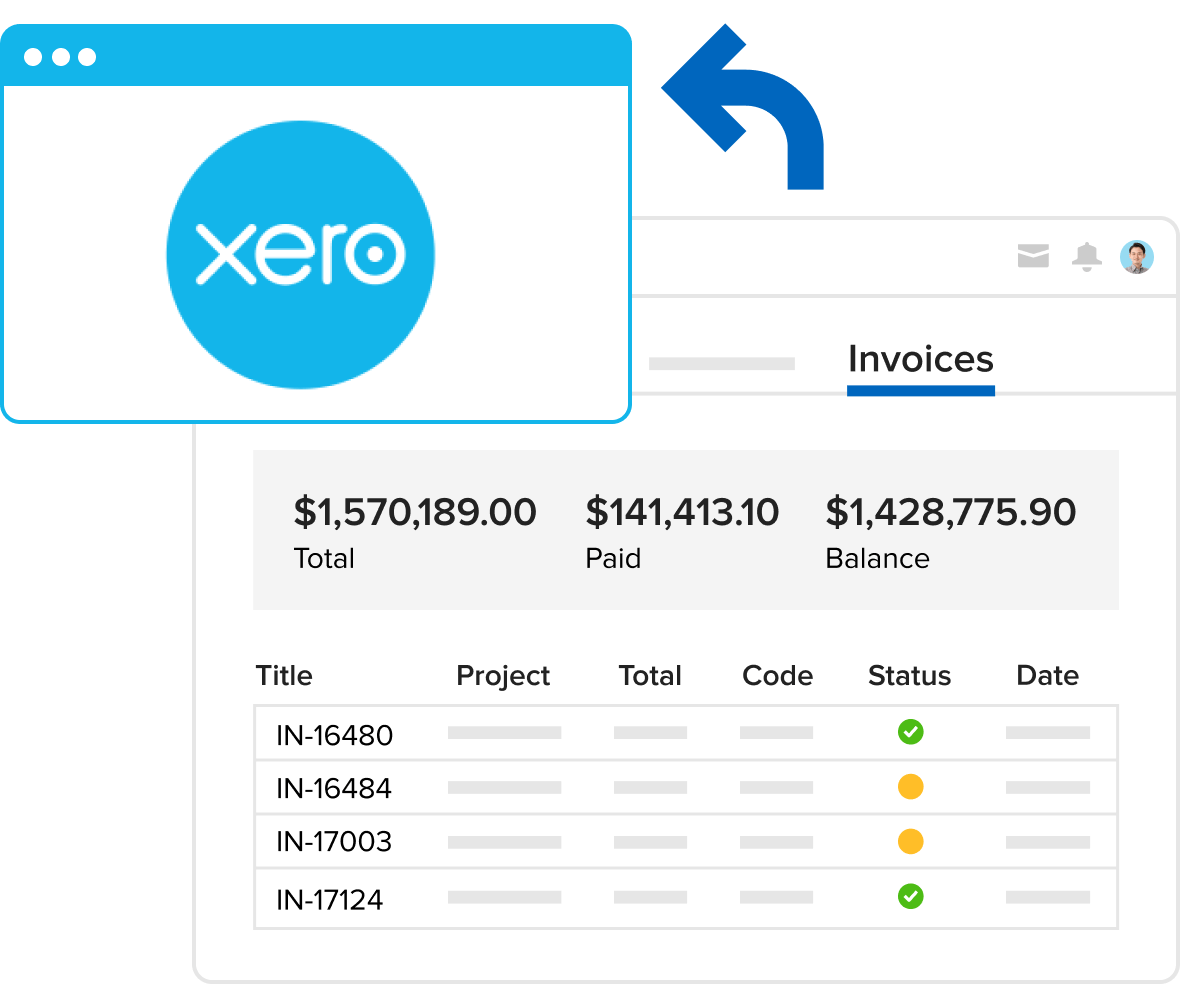Click the Xero logo
The height and width of the screenshot is (984, 1180).
tap(300, 254)
